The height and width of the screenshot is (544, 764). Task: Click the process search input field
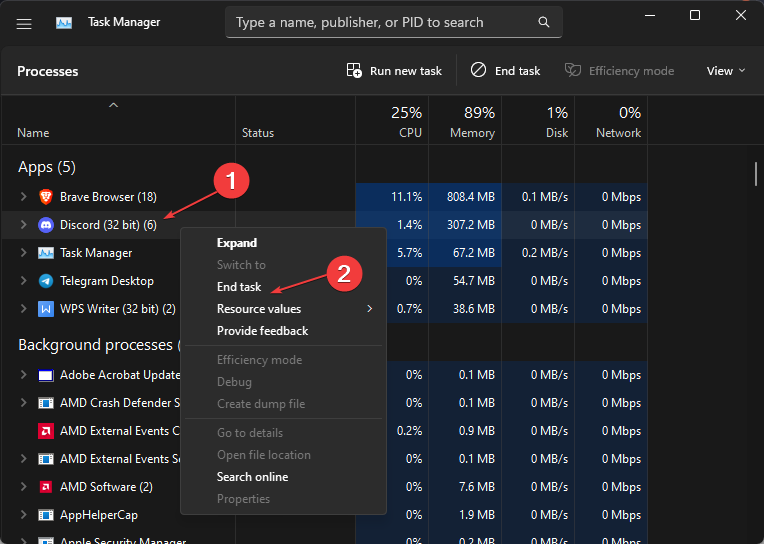(x=394, y=22)
